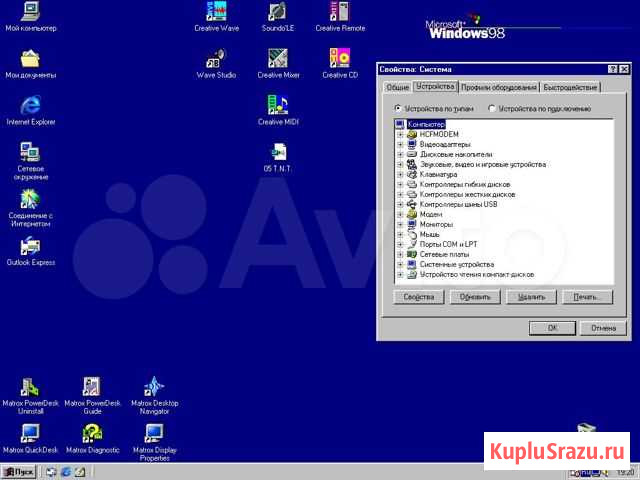Select Компьютер root in device tree
This screenshot has height=480, width=640.
pyautogui.click(x=426, y=124)
